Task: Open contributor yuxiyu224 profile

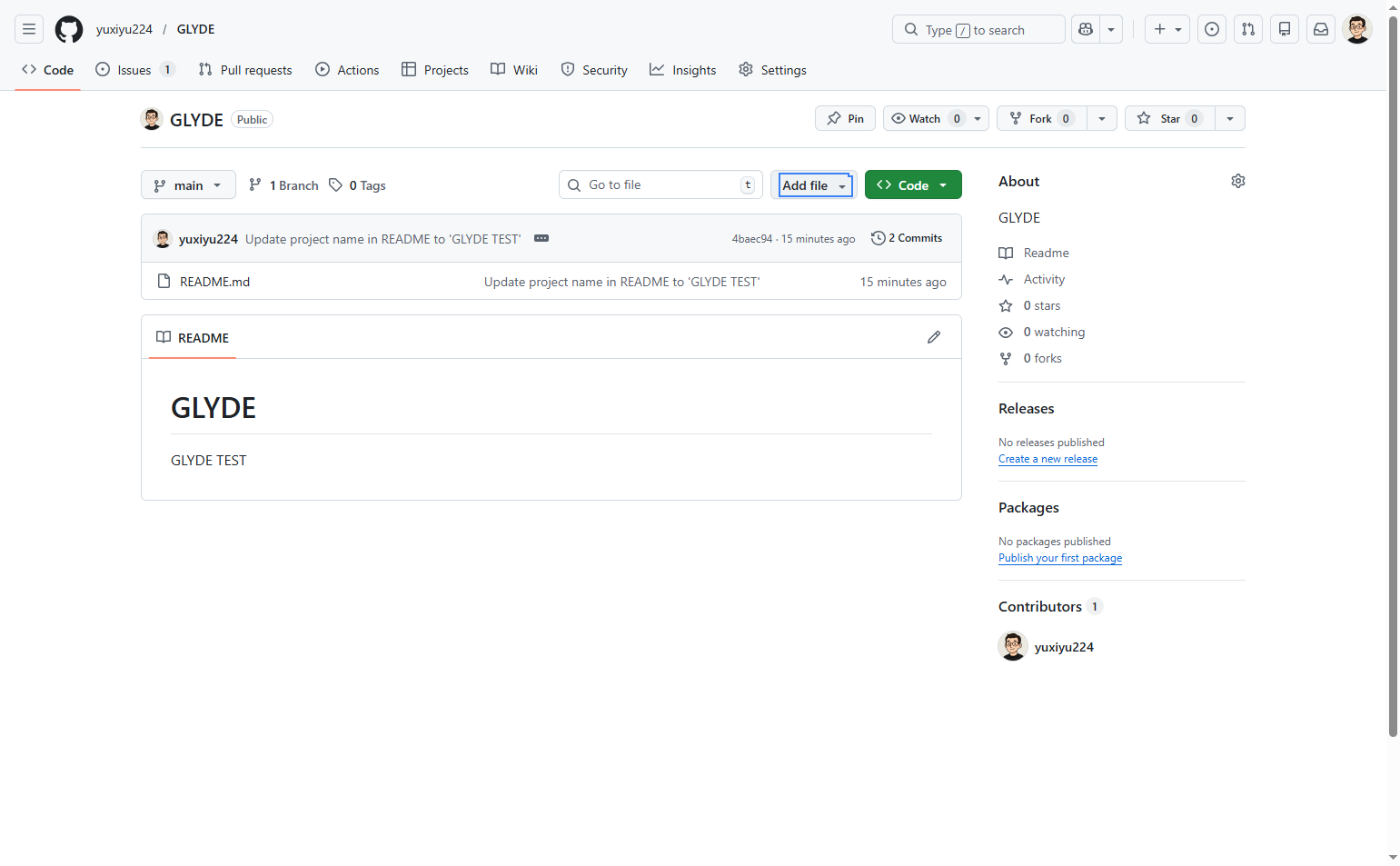Action: click(x=1064, y=647)
